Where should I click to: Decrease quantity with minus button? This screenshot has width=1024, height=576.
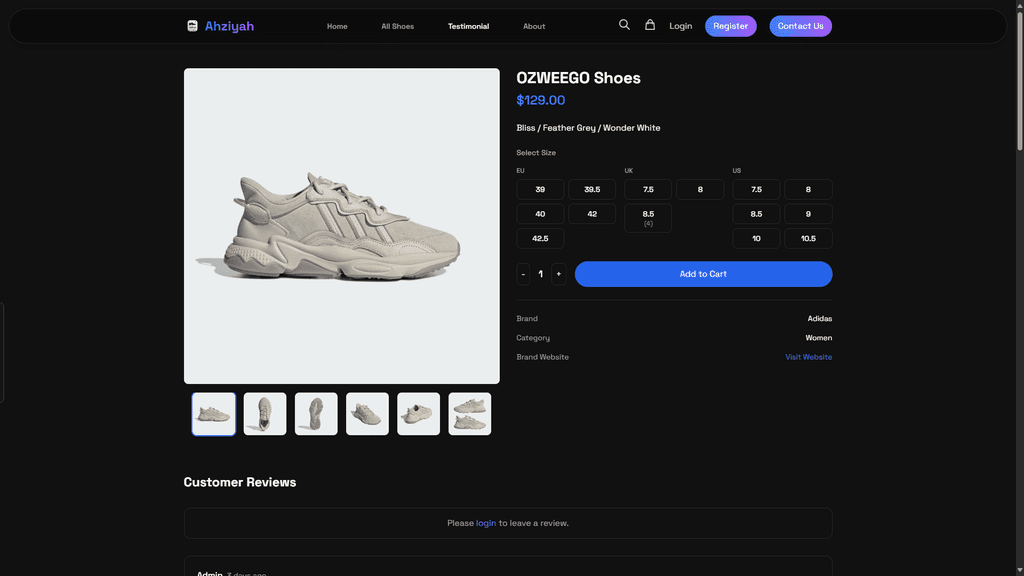pos(523,274)
